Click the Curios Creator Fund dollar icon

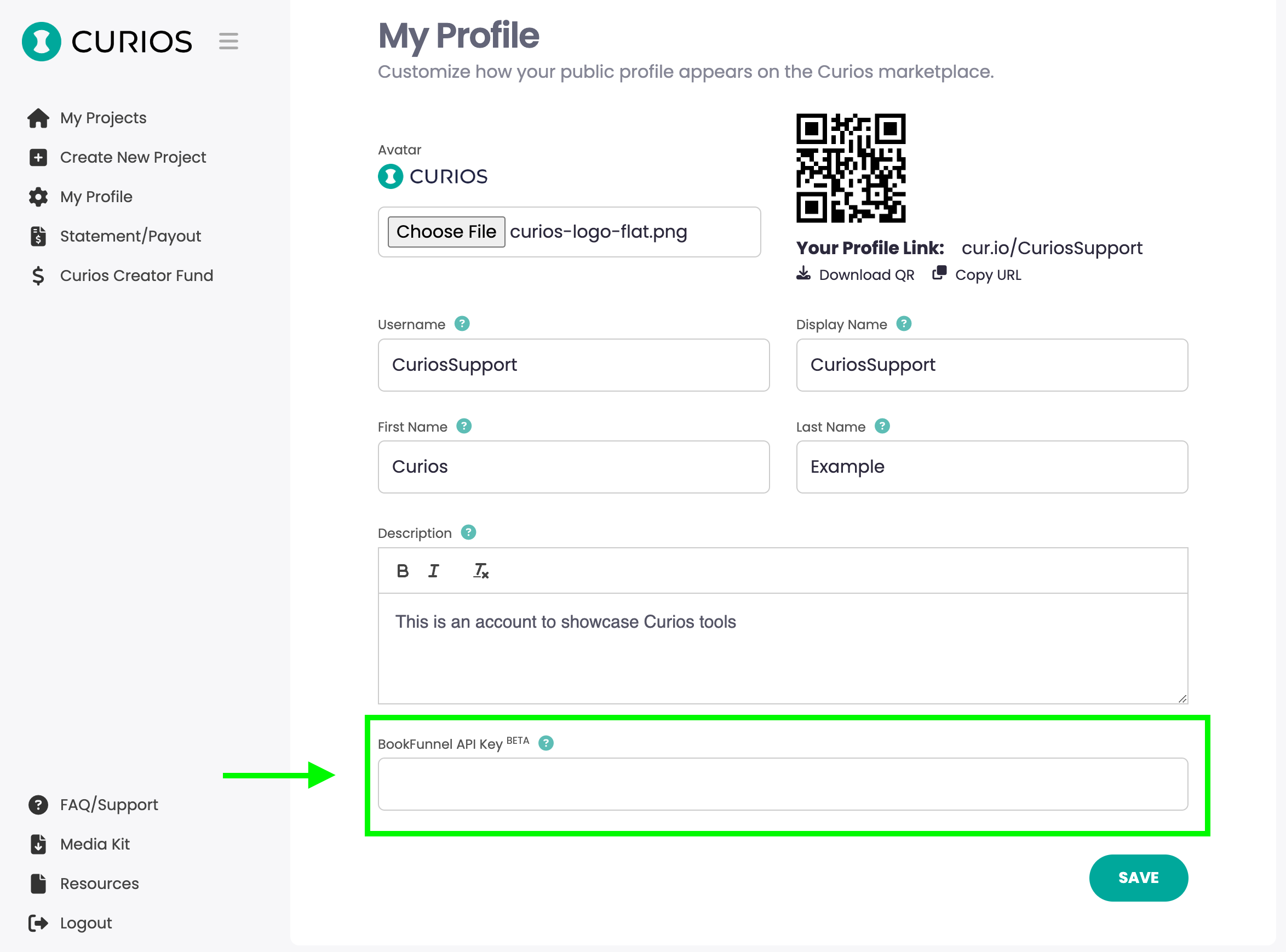(x=38, y=276)
